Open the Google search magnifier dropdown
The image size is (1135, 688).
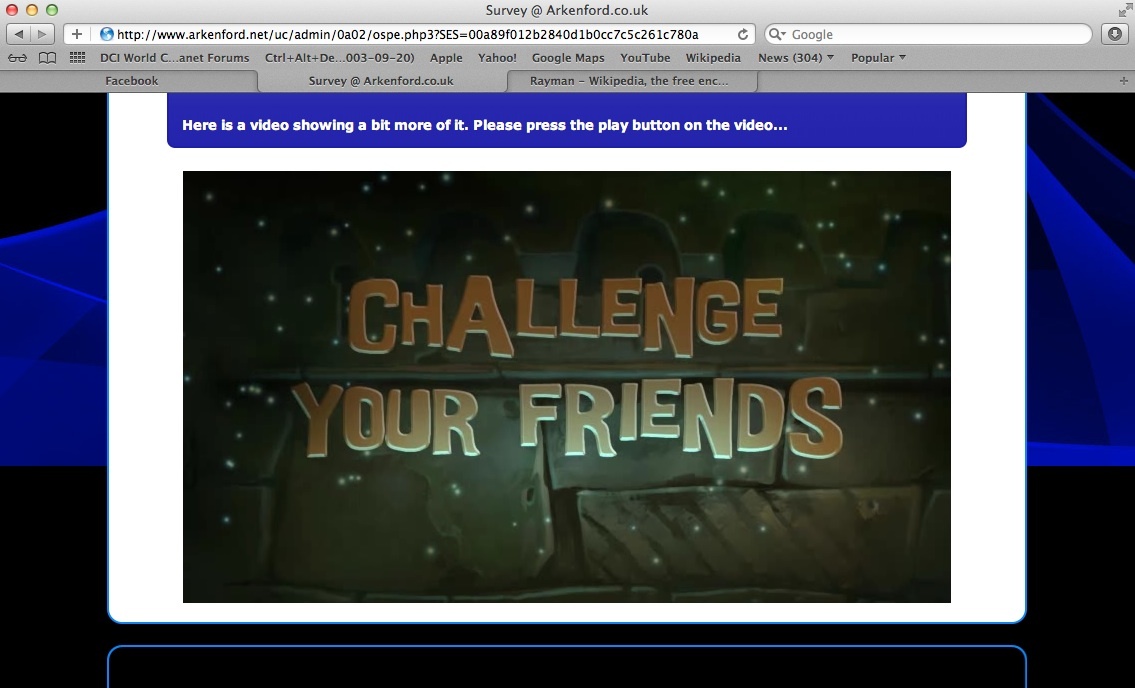pyautogui.click(x=779, y=34)
